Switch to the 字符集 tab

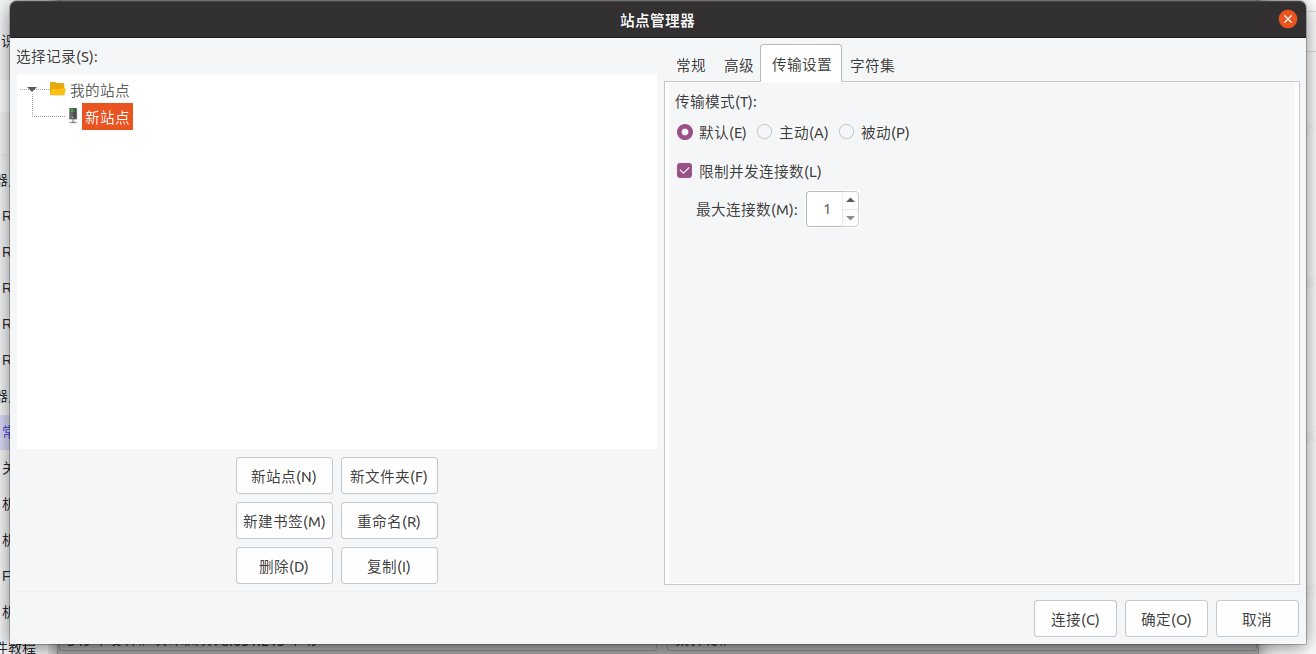click(872, 66)
